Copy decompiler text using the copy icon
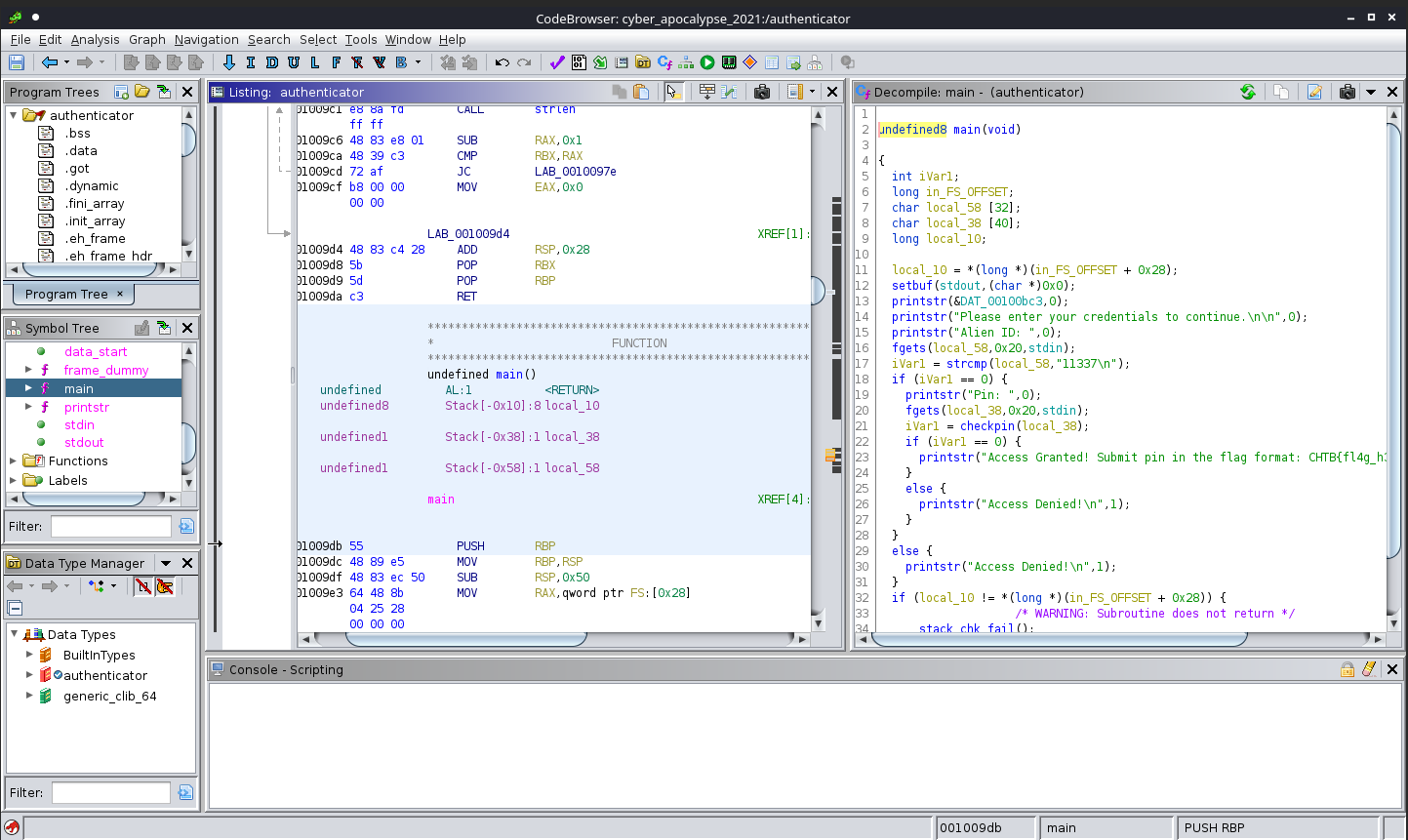This screenshot has width=1408, height=840. pos(1281,92)
